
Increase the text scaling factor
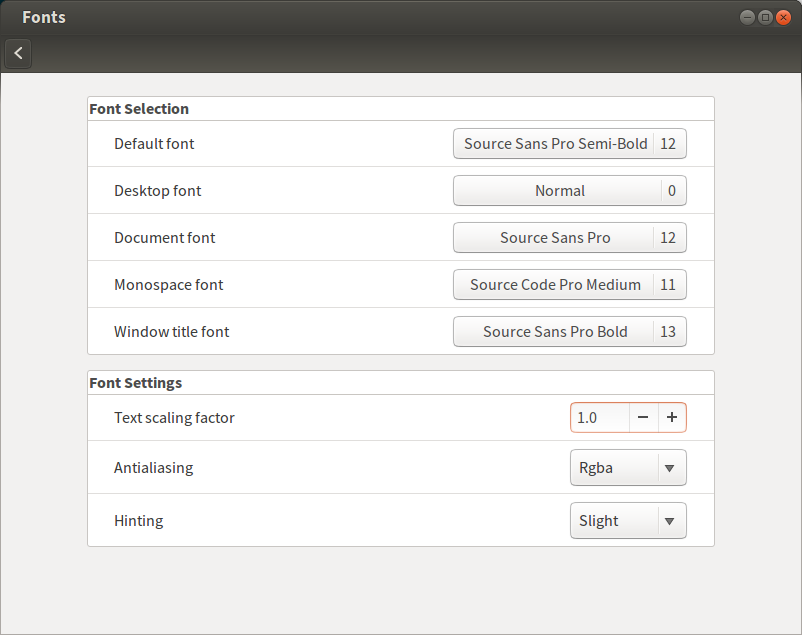[x=672, y=418]
